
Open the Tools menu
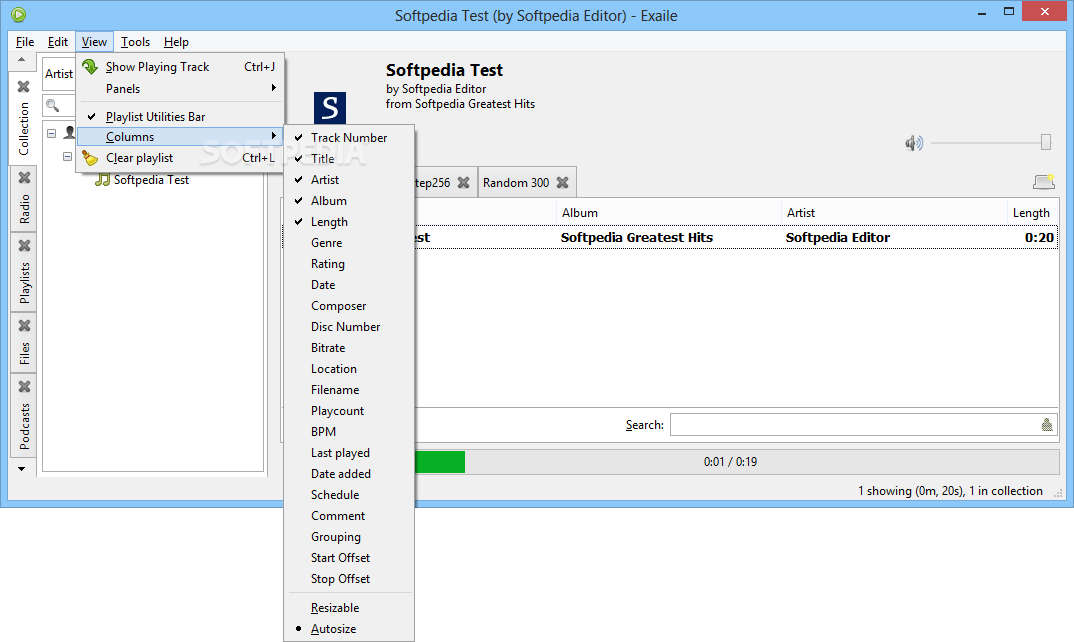[135, 42]
